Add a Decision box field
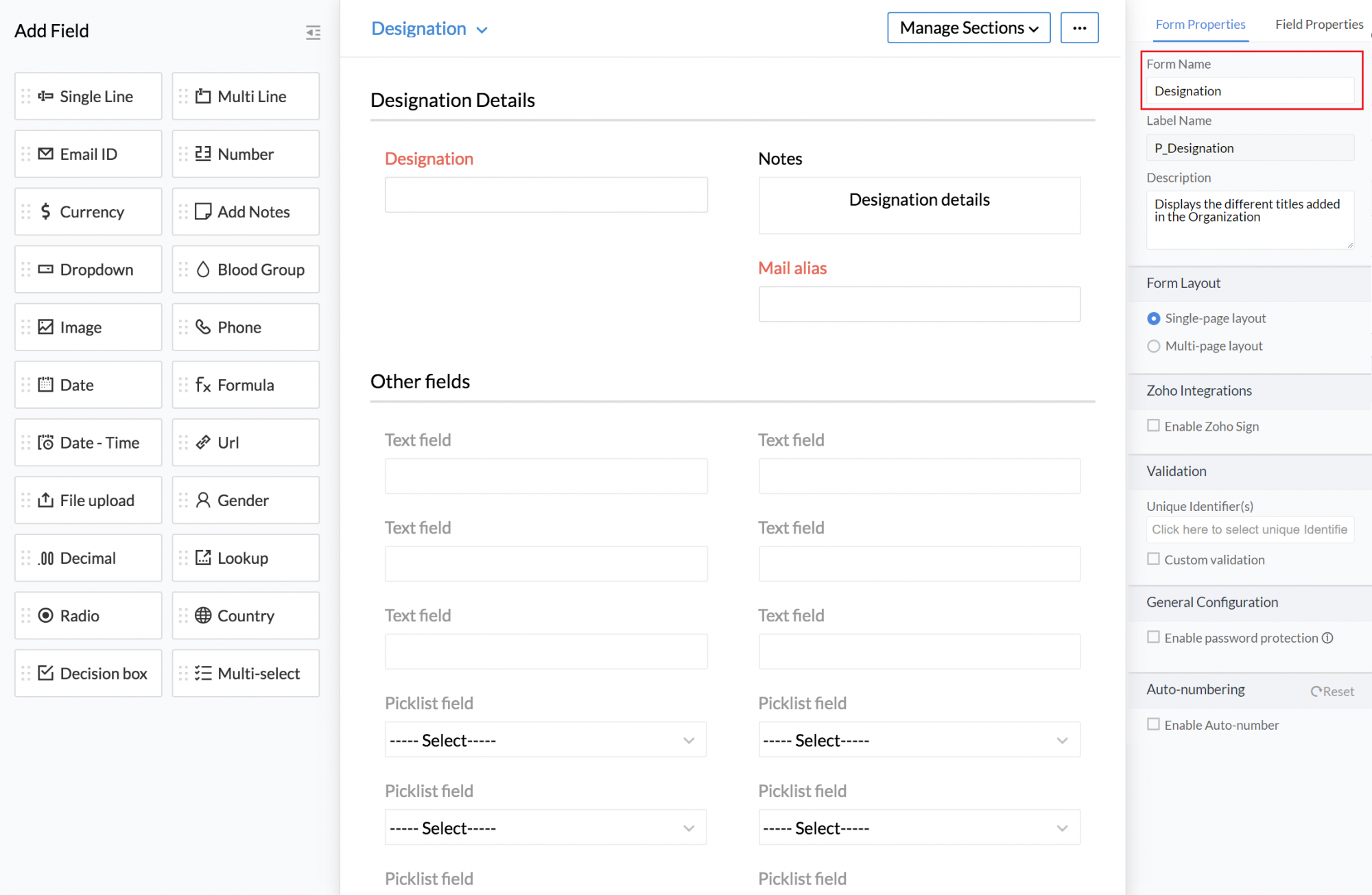This screenshot has height=895, width=1372. pos(88,673)
